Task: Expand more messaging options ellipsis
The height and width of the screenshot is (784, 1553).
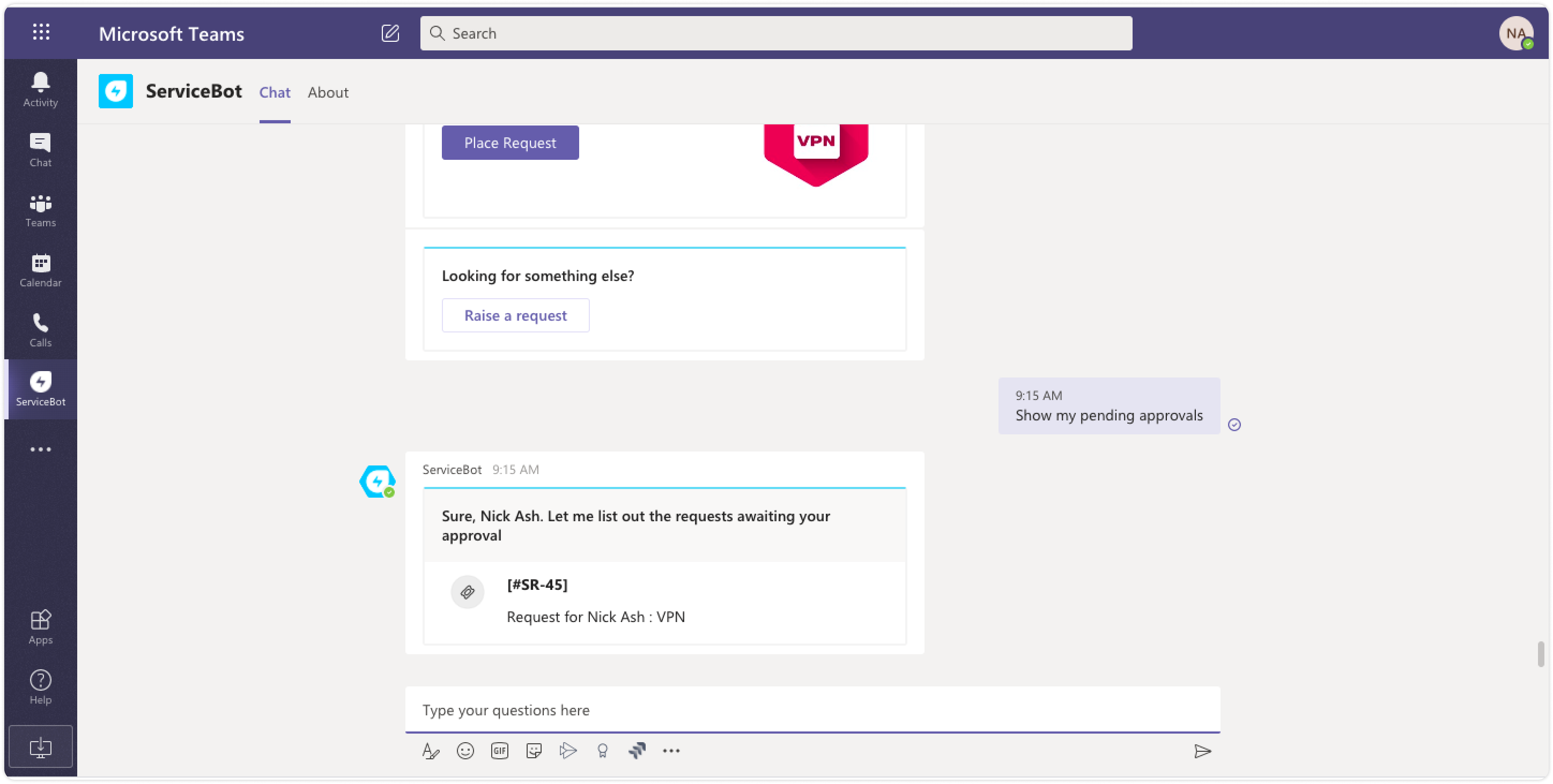Action: click(671, 751)
